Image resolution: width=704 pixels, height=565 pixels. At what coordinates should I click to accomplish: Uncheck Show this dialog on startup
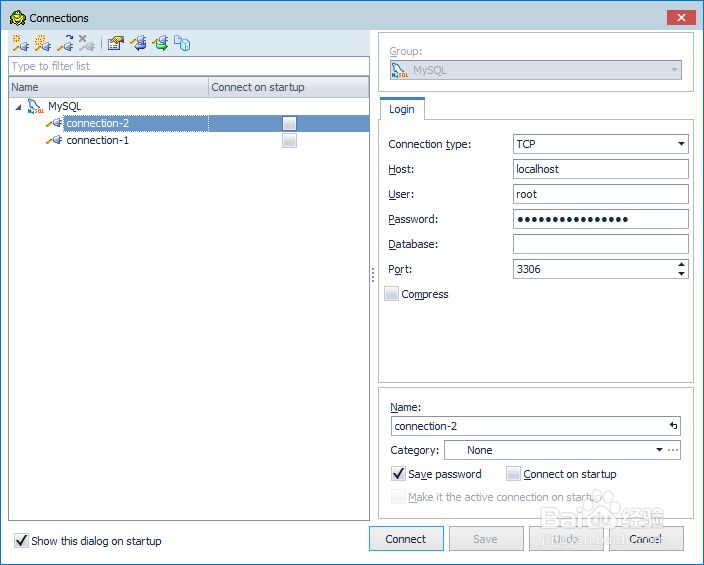(x=21, y=540)
